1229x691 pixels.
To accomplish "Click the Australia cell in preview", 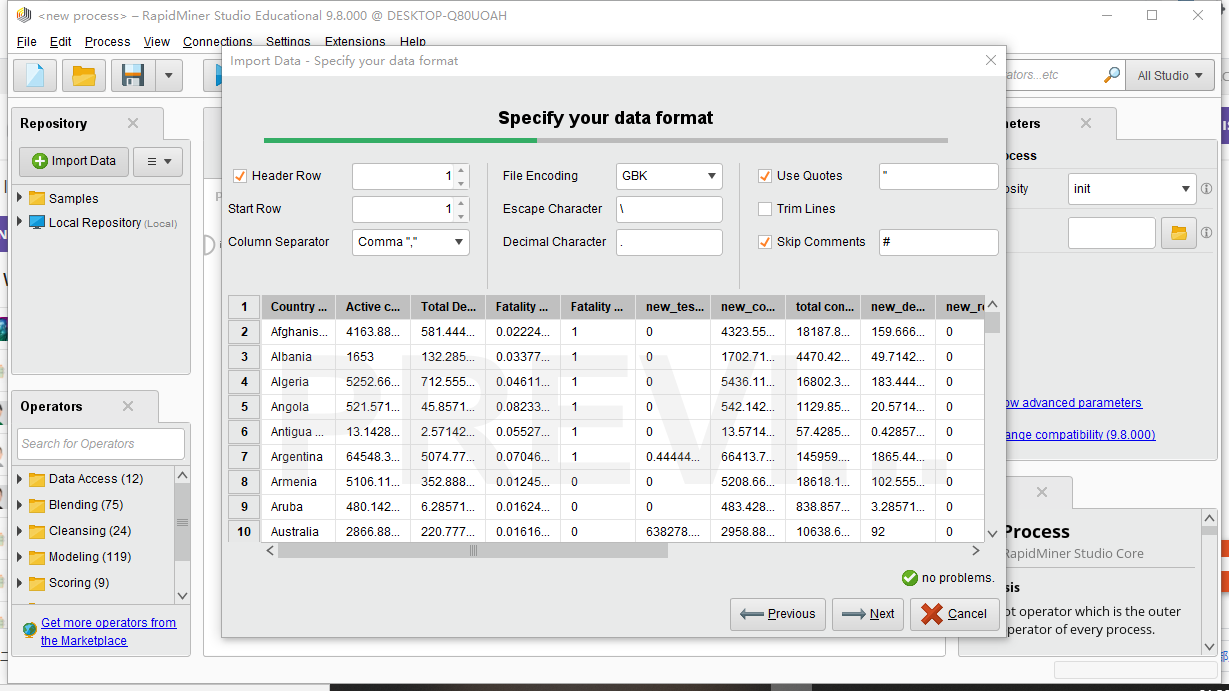I will click(x=298, y=532).
